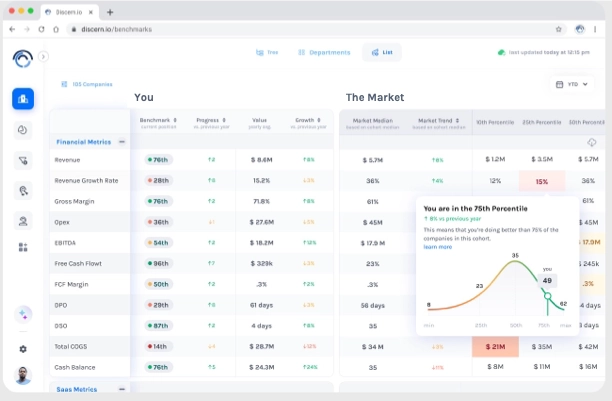Open the settings gear in sidebar
612x401 pixels.
[22, 348]
